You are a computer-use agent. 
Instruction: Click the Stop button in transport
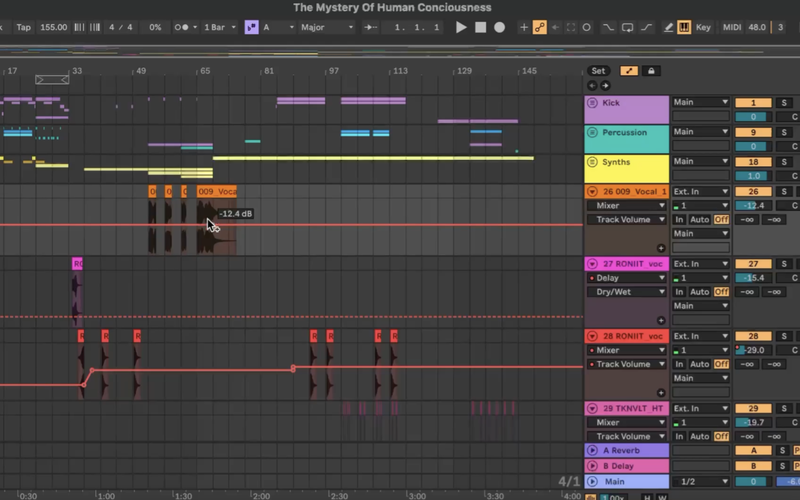480,27
